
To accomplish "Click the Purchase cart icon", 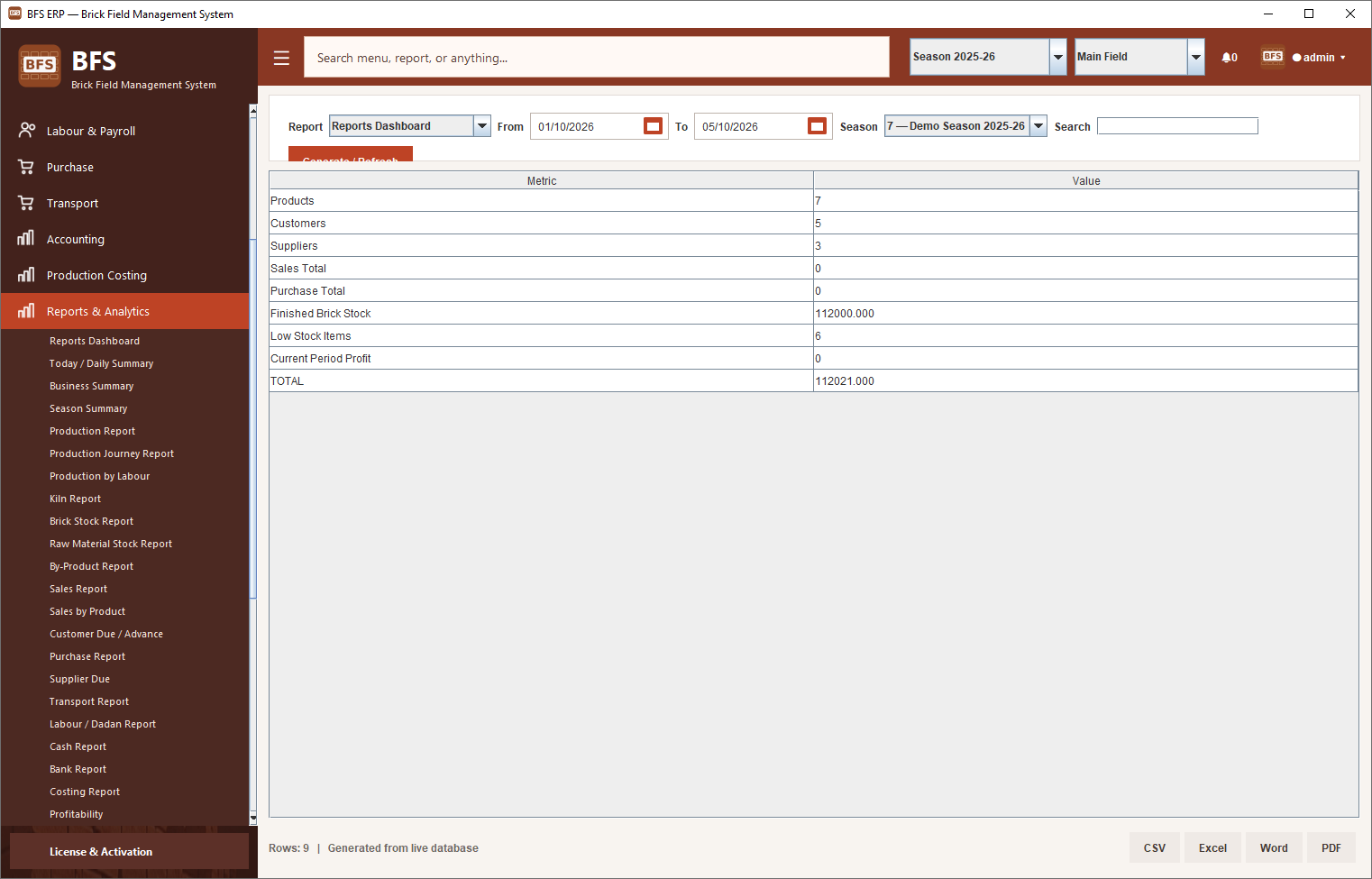I will 26,167.
